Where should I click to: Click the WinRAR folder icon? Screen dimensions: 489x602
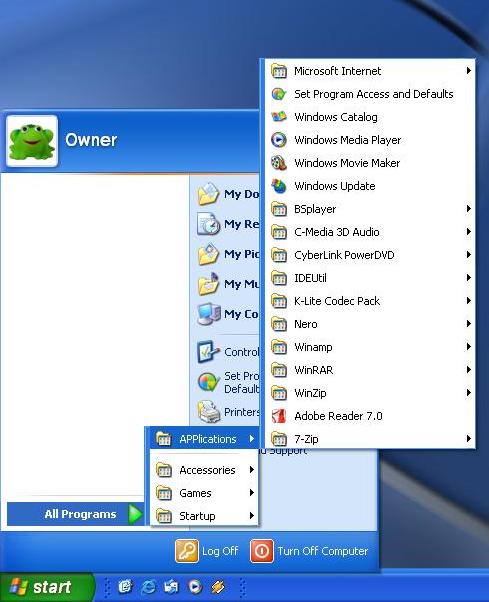pos(279,370)
